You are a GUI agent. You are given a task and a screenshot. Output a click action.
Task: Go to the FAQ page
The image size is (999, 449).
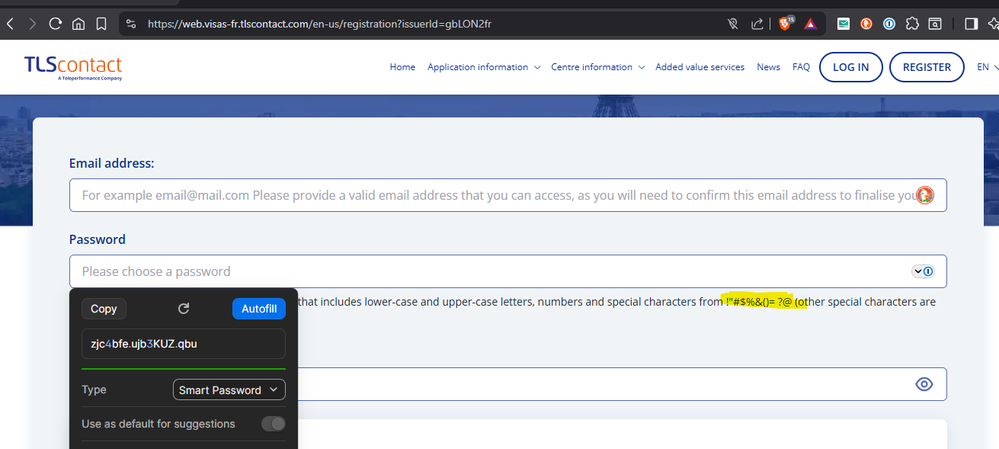click(801, 67)
